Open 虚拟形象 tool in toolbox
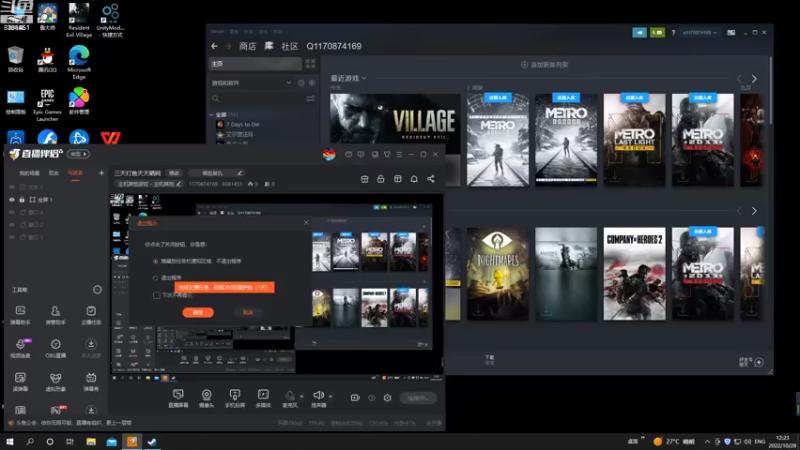The image size is (800, 450). pyautogui.click(x=56, y=382)
